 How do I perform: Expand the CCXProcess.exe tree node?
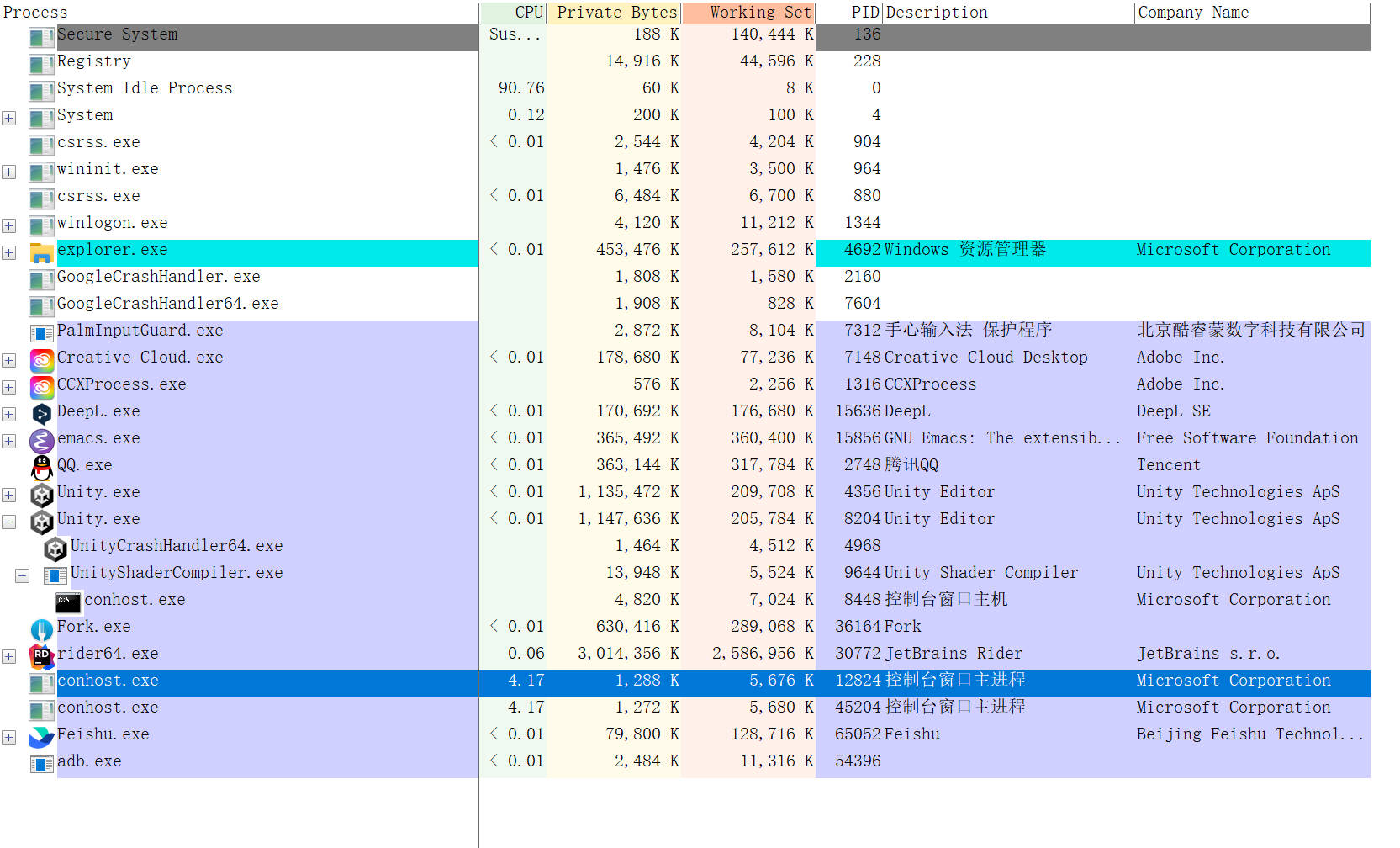point(8,387)
